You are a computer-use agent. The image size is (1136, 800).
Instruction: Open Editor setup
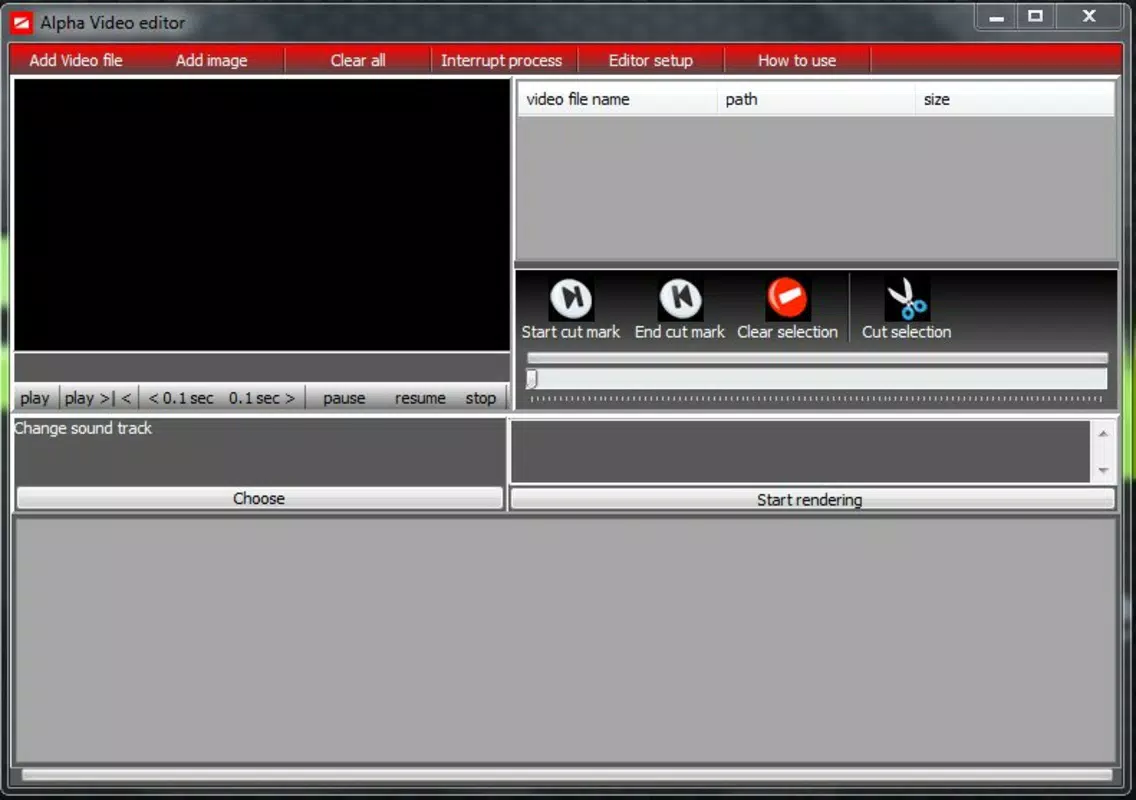pos(651,60)
